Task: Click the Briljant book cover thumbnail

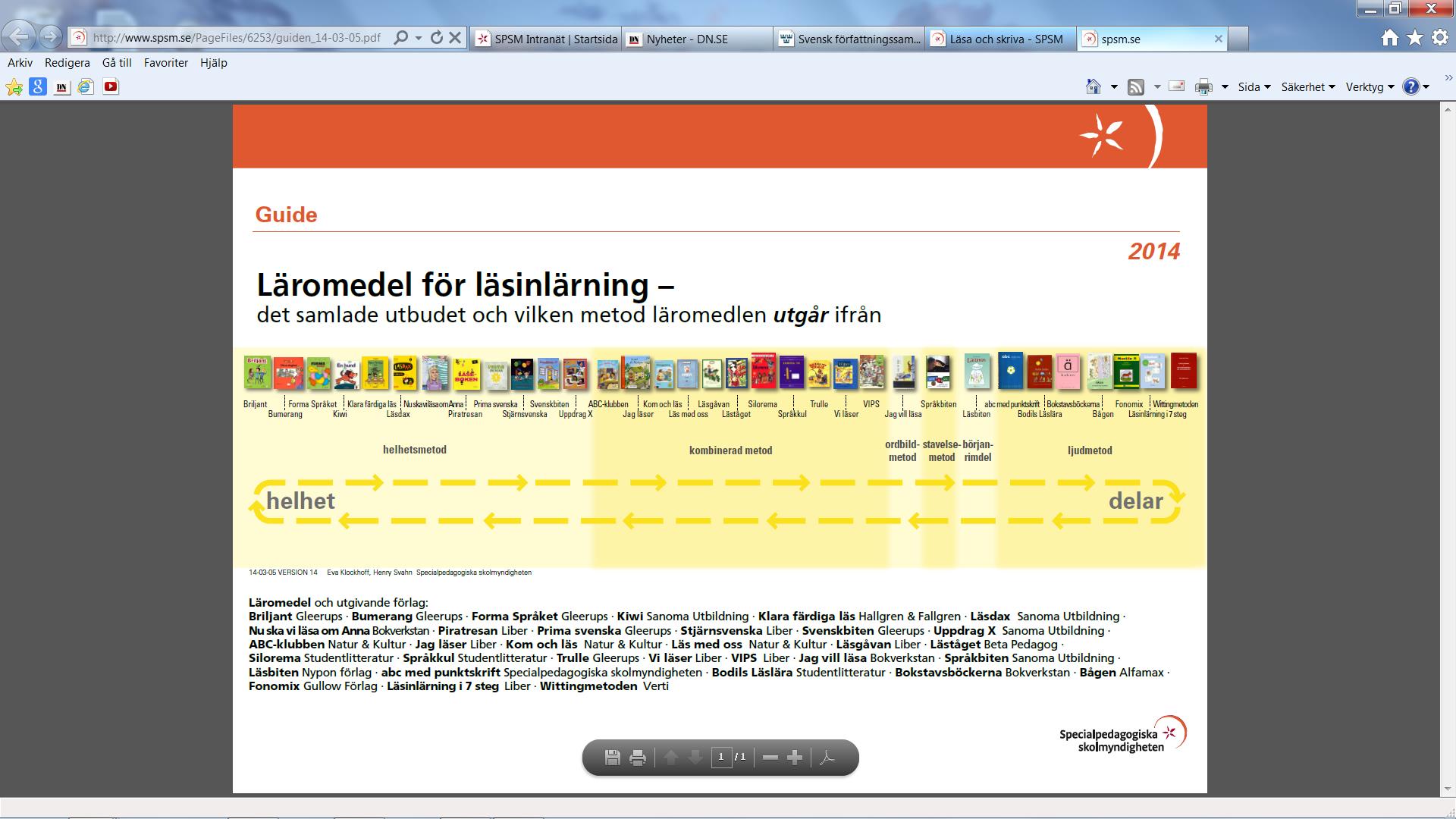Action: tap(258, 372)
